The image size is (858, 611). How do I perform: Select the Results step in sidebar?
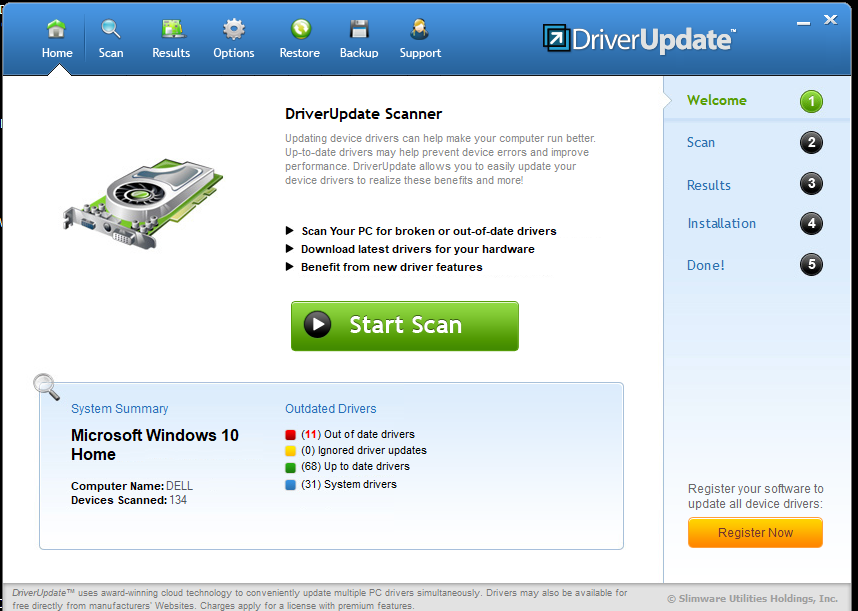click(x=709, y=185)
